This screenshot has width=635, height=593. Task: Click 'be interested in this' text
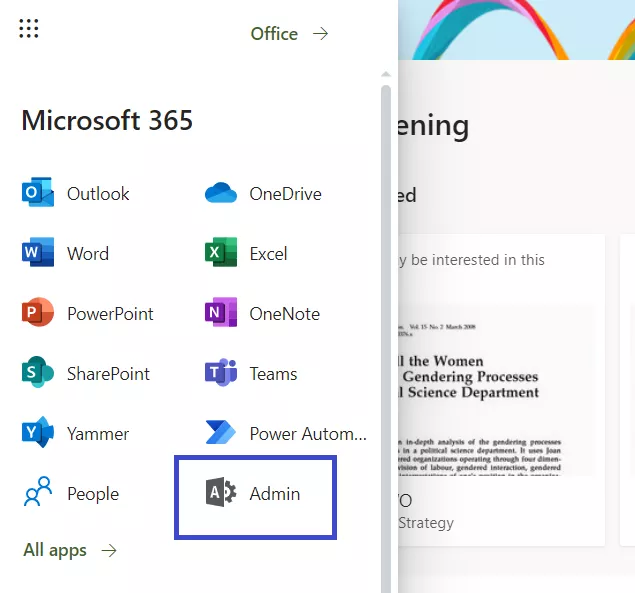pos(477,260)
